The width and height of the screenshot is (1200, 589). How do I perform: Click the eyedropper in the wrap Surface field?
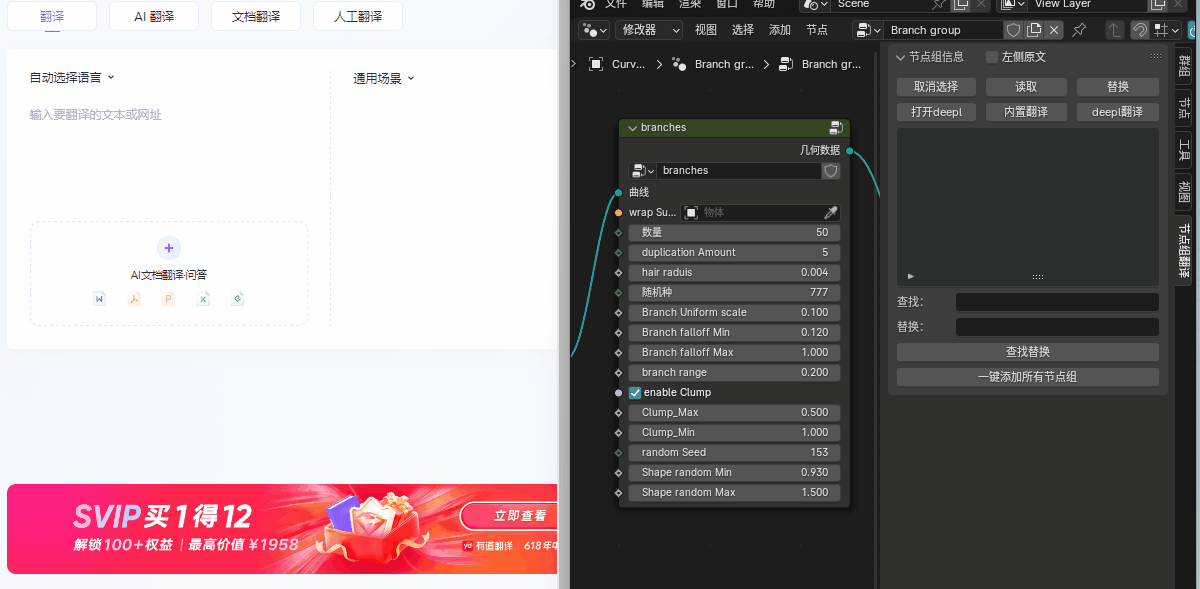[830, 213]
